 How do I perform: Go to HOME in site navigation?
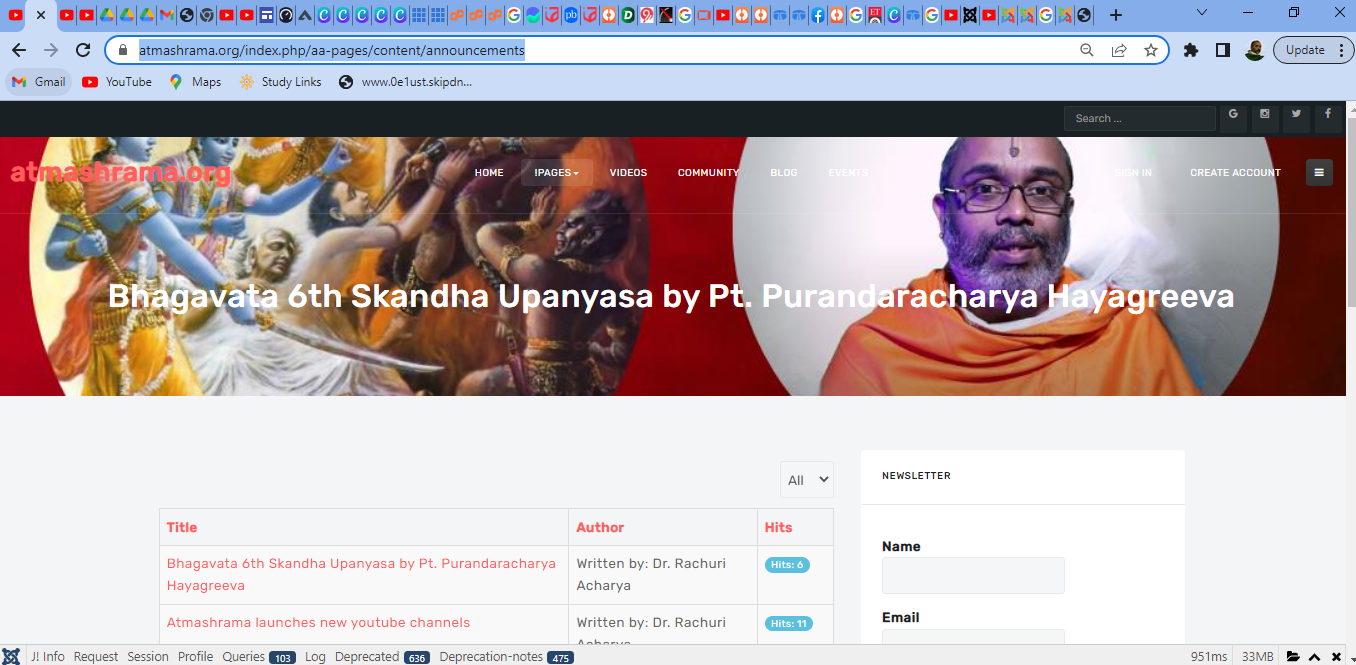pos(489,173)
